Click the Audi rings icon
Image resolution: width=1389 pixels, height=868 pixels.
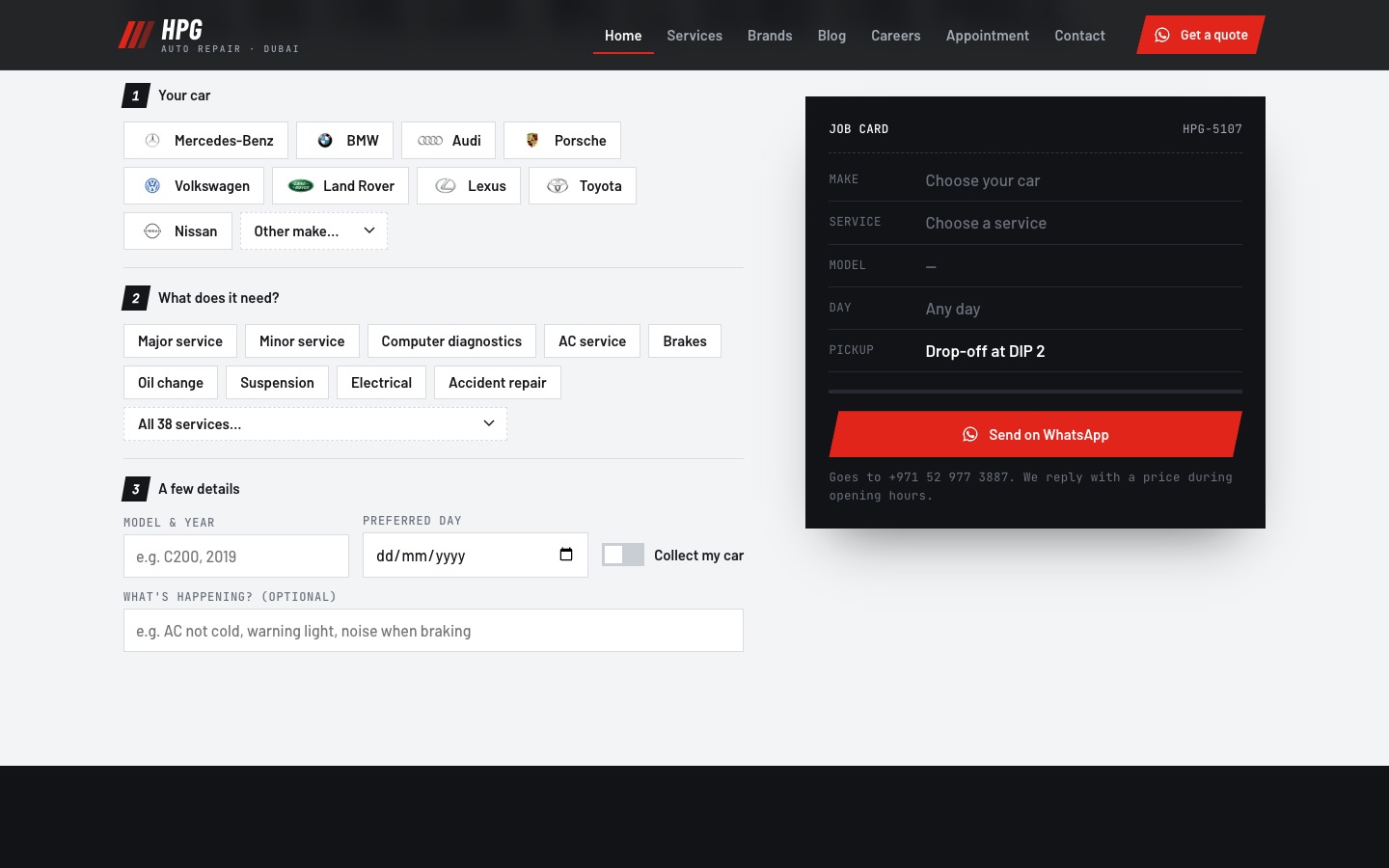click(x=430, y=141)
